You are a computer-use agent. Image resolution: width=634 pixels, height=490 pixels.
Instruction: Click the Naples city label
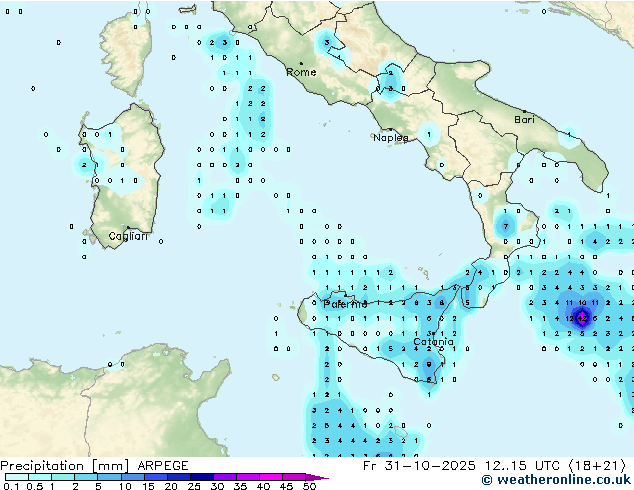pyautogui.click(x=391, y=138)
